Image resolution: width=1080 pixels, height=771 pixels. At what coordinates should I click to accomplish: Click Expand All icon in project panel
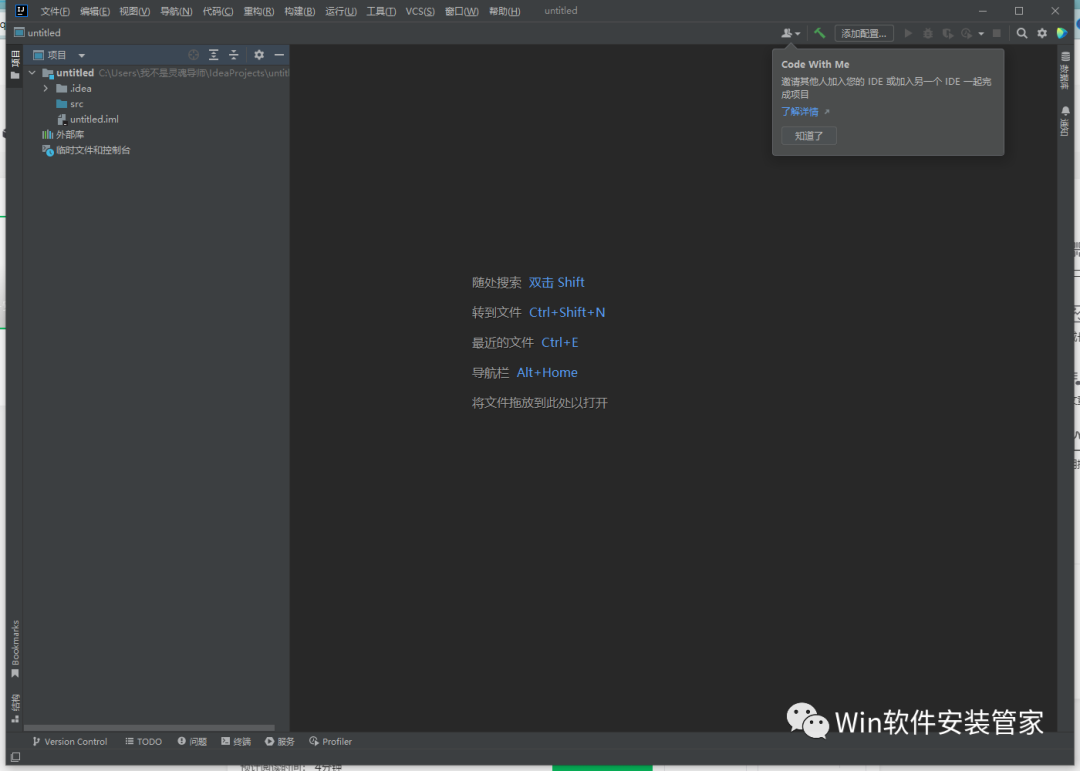[x=214, y=55]
